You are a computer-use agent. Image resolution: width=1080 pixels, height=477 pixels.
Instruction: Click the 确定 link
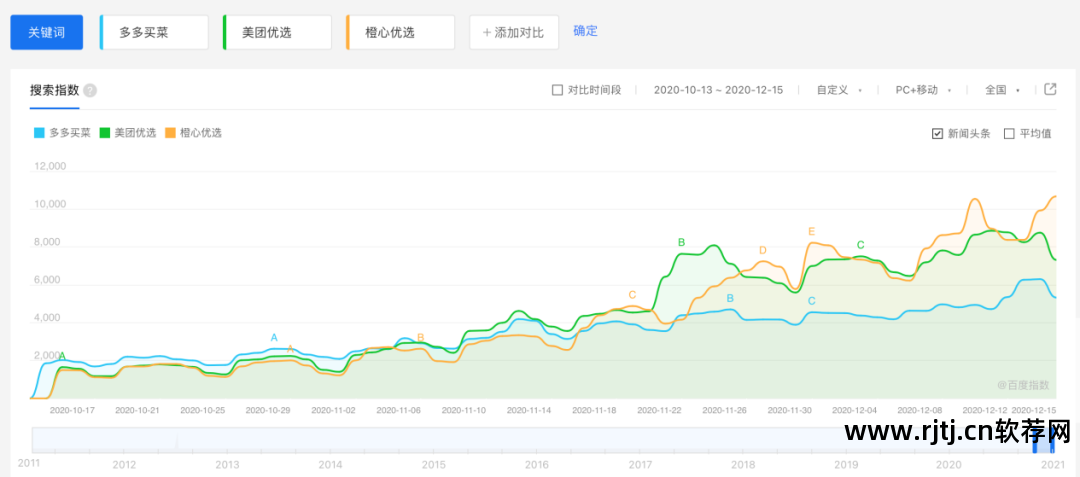click(x=585, y=31)
